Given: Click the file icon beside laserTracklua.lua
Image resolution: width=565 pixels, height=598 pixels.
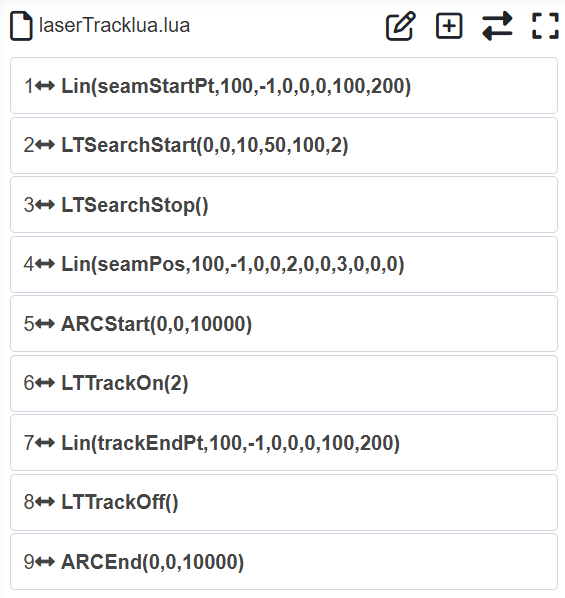Looking at the screenshot, I should pyautogui.click(x=21, y=26).
